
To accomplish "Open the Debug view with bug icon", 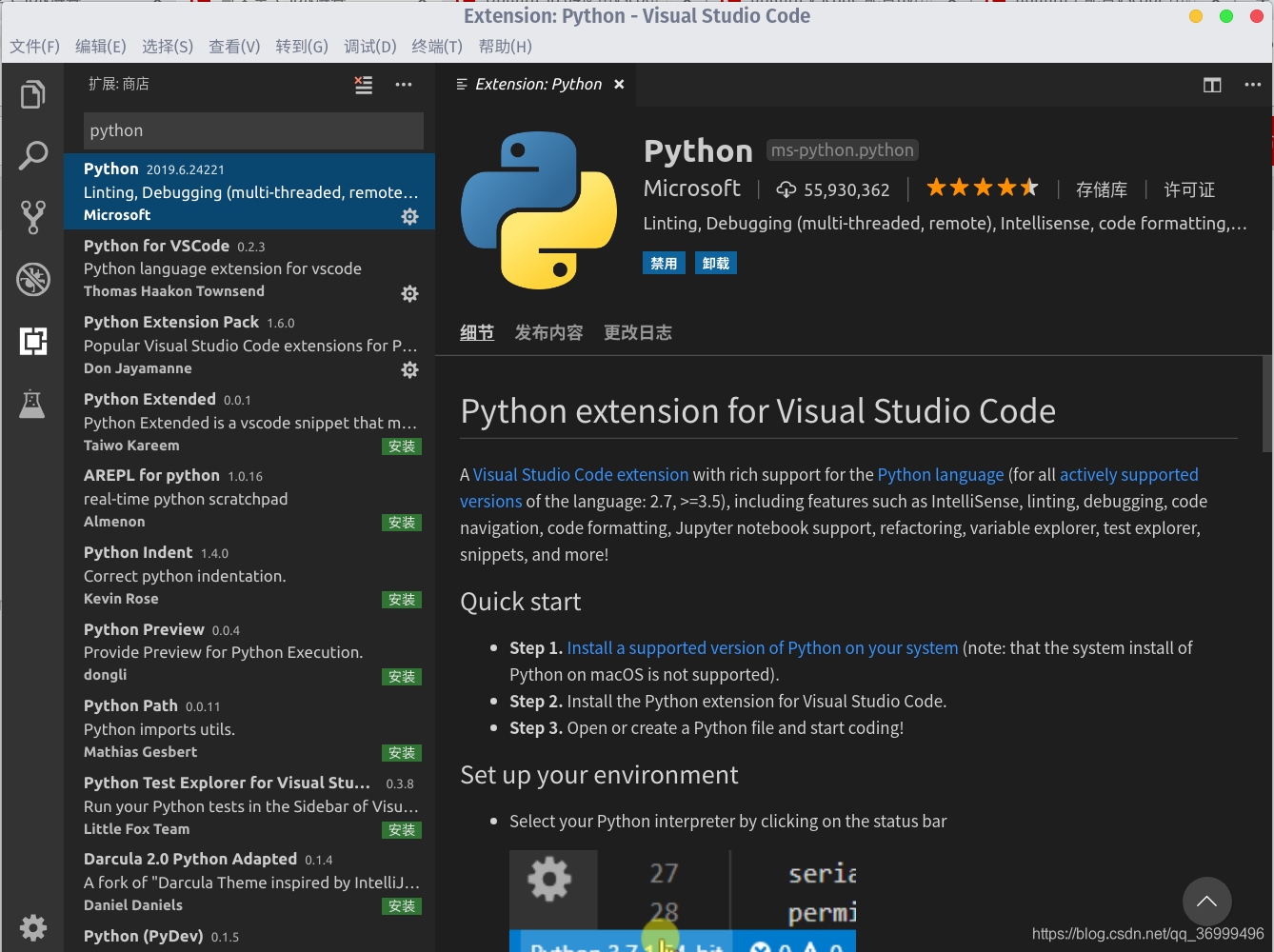I will pos(32,279).
